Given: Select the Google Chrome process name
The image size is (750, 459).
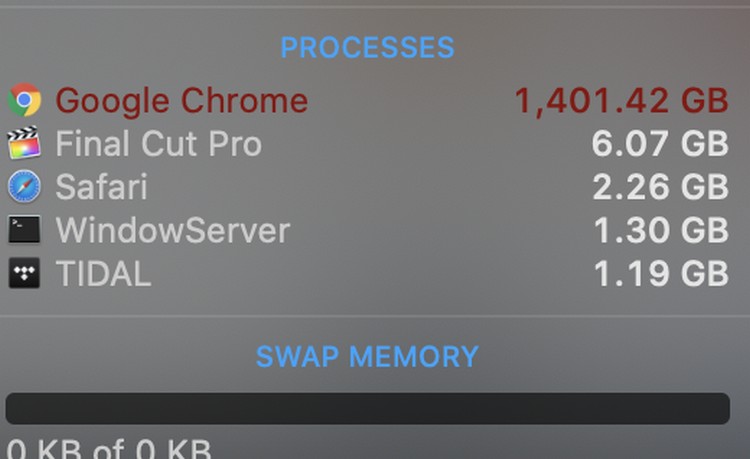Looking at the screenshot, I should tap(181, 100).
